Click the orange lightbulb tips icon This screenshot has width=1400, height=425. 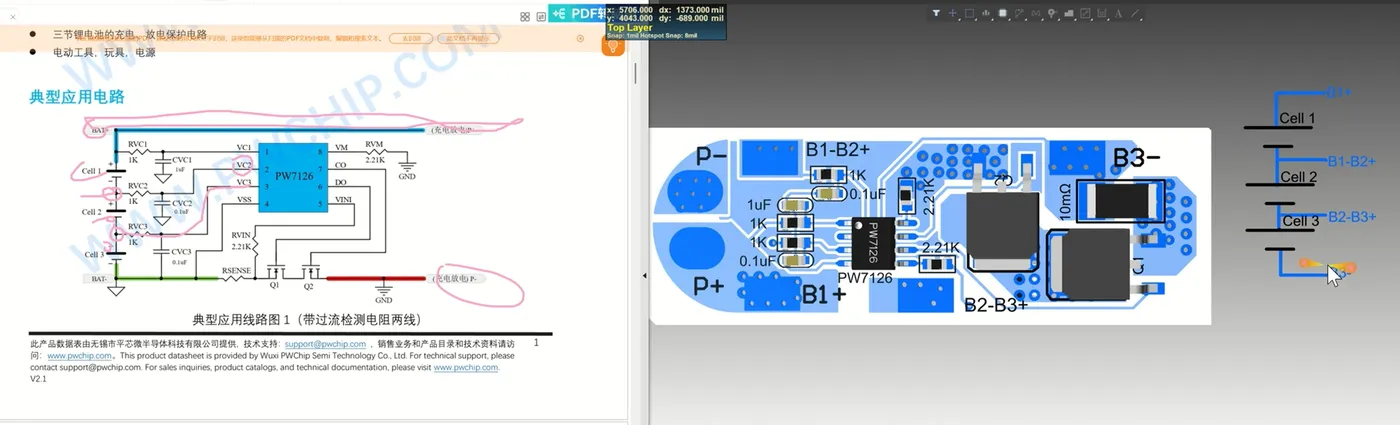613,44
